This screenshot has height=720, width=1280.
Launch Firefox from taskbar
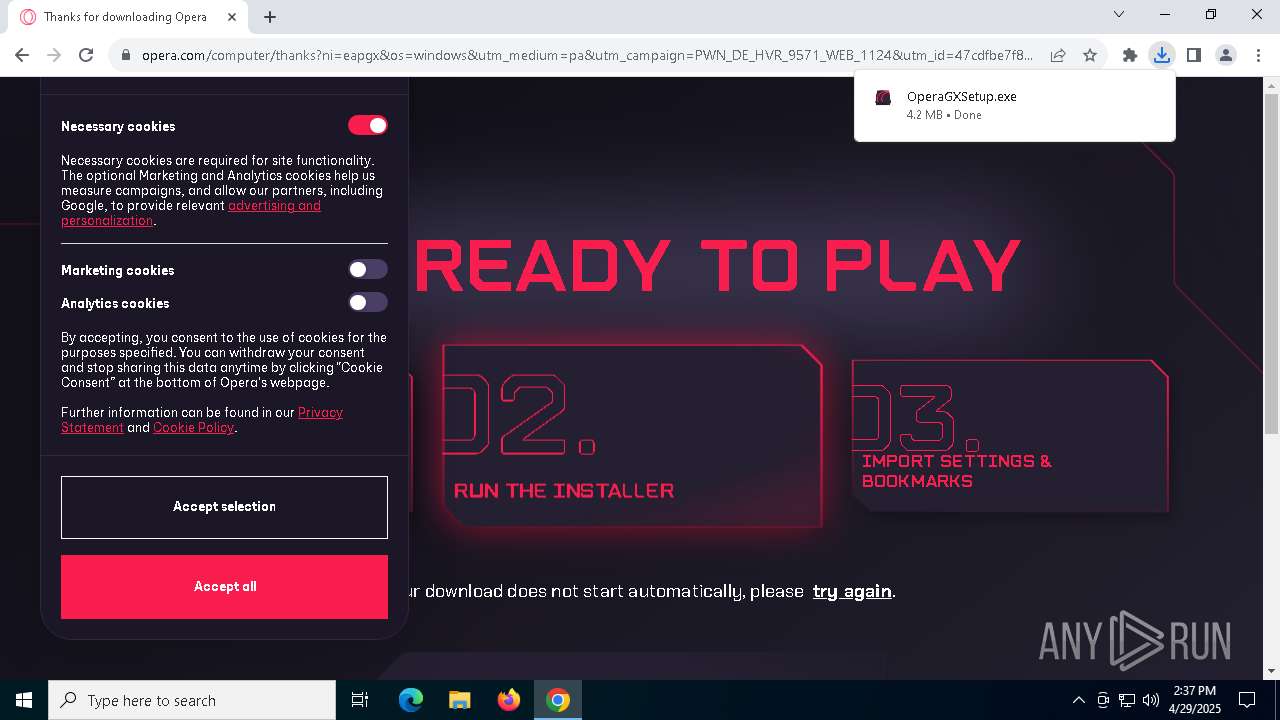point(509,700)
